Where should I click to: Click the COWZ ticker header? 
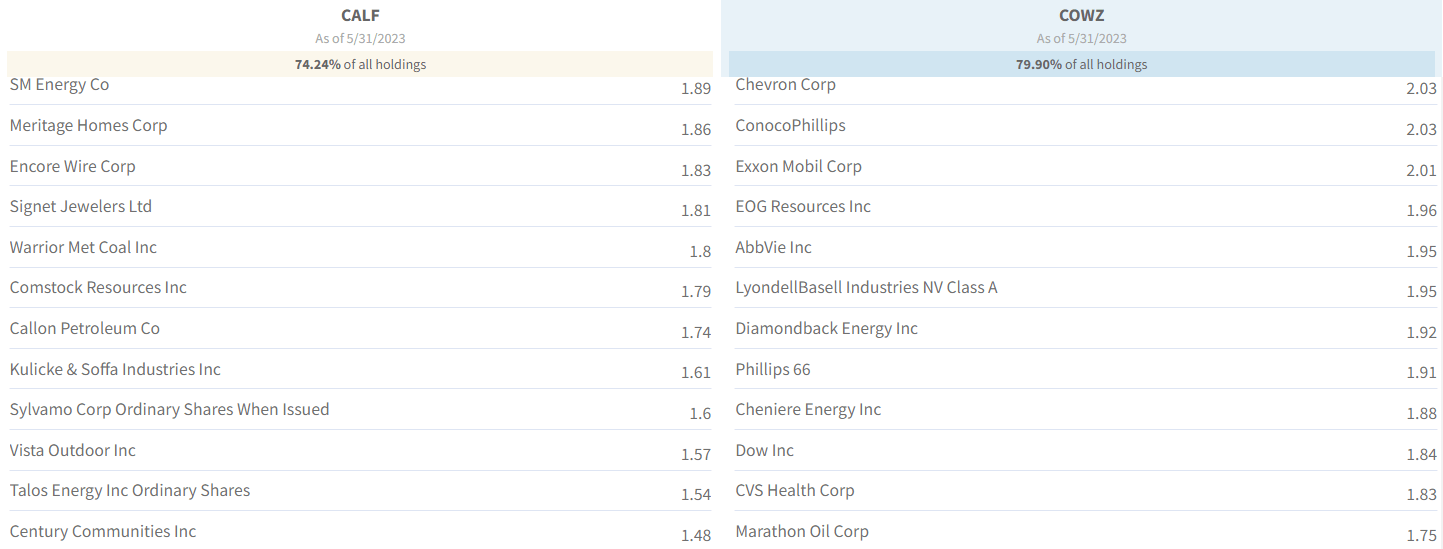(1081, 15)
